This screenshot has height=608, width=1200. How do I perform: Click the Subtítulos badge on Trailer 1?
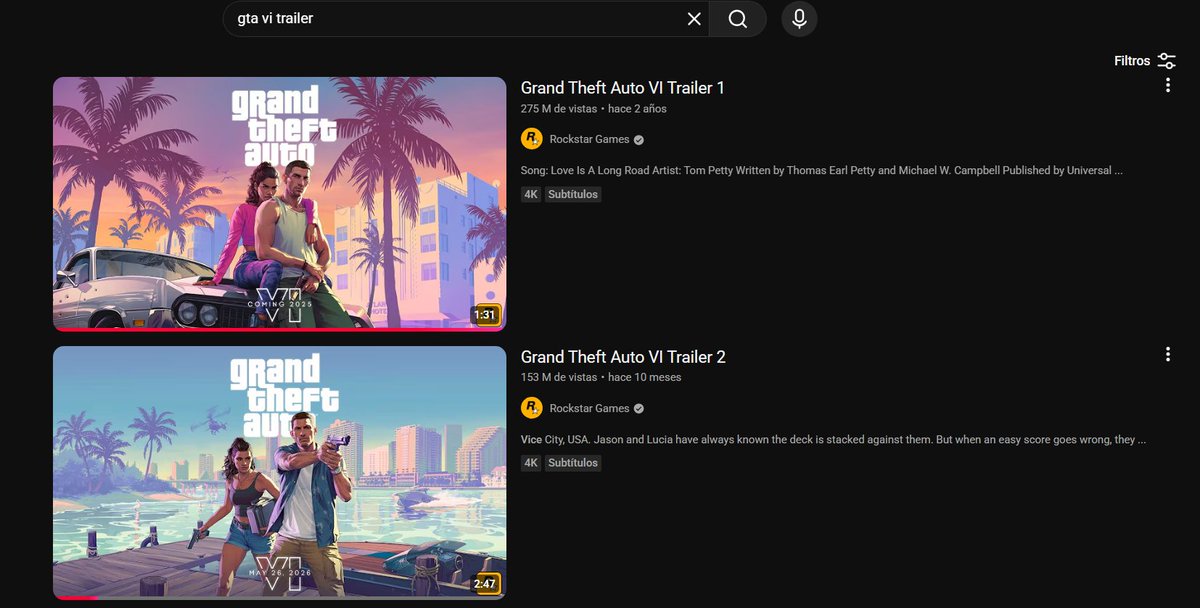[x=573, y=194]
